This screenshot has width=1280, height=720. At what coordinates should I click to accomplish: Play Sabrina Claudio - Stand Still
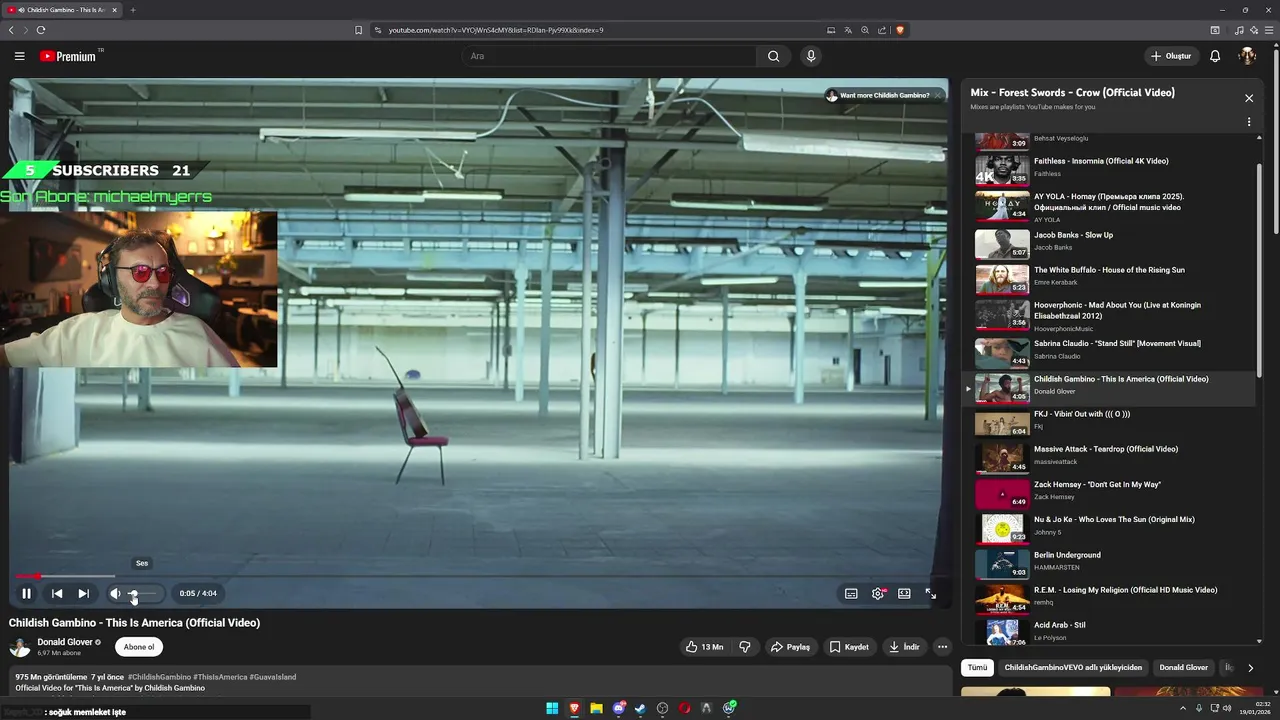[x=1110, y=352]
